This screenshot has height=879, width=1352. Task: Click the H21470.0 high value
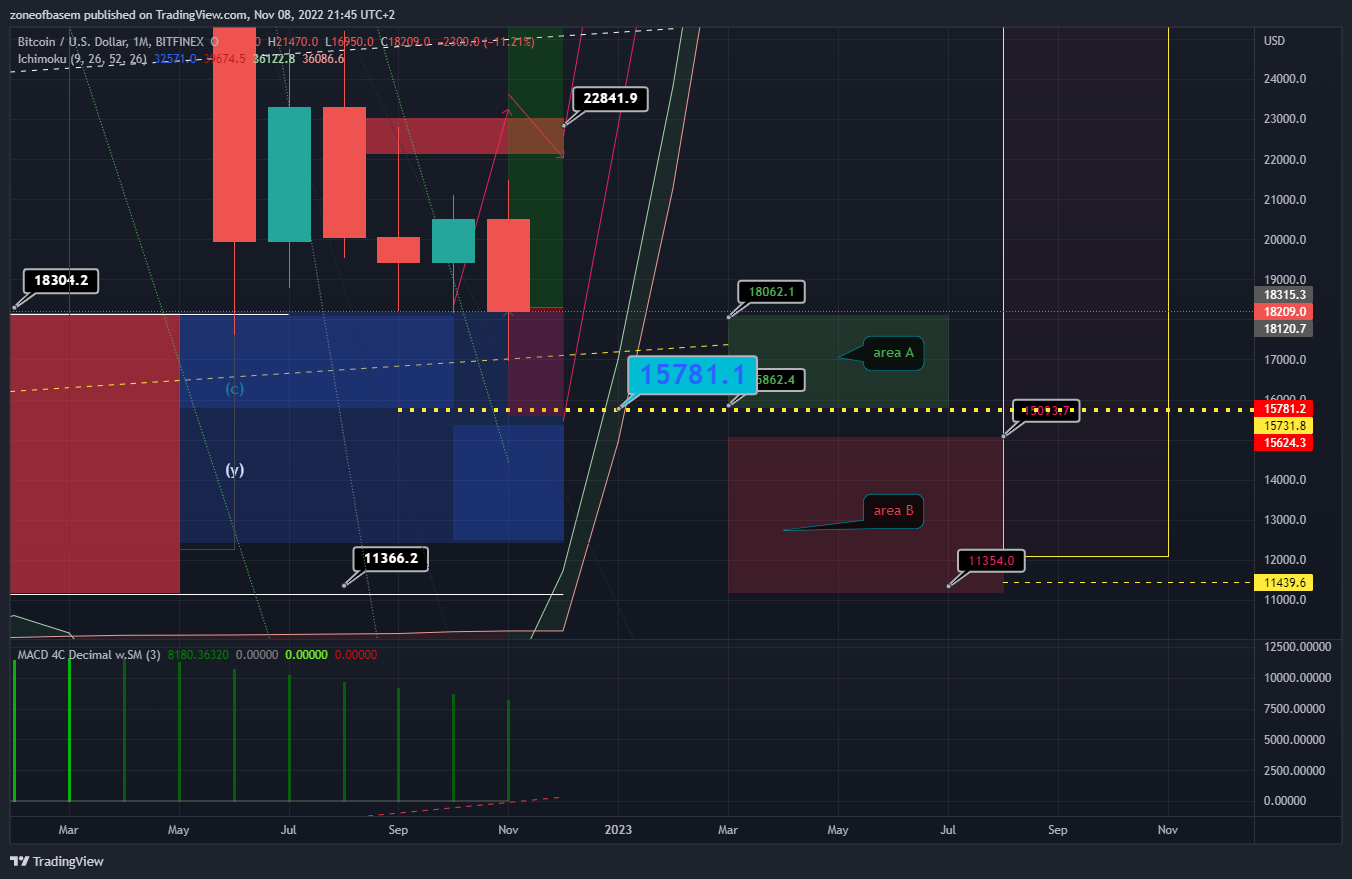click(x=293, y=42)
